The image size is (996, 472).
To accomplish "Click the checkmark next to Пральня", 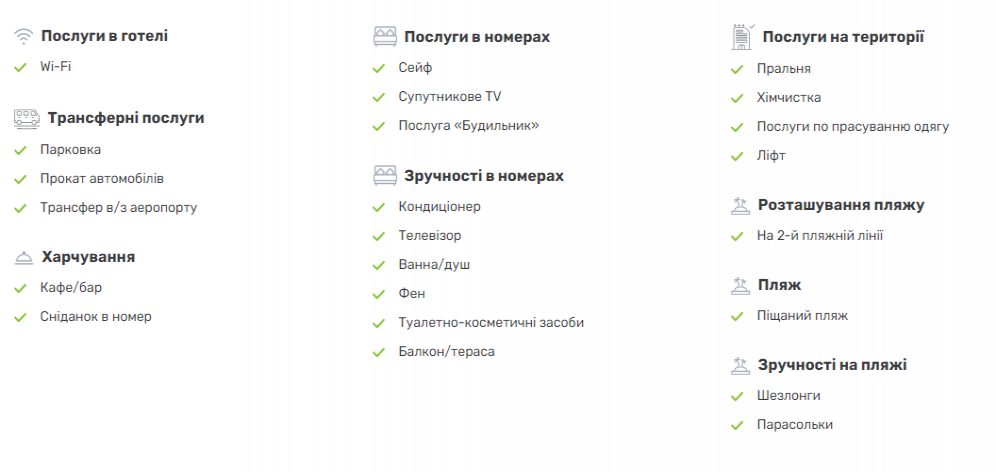I will [x=737, y=69].
